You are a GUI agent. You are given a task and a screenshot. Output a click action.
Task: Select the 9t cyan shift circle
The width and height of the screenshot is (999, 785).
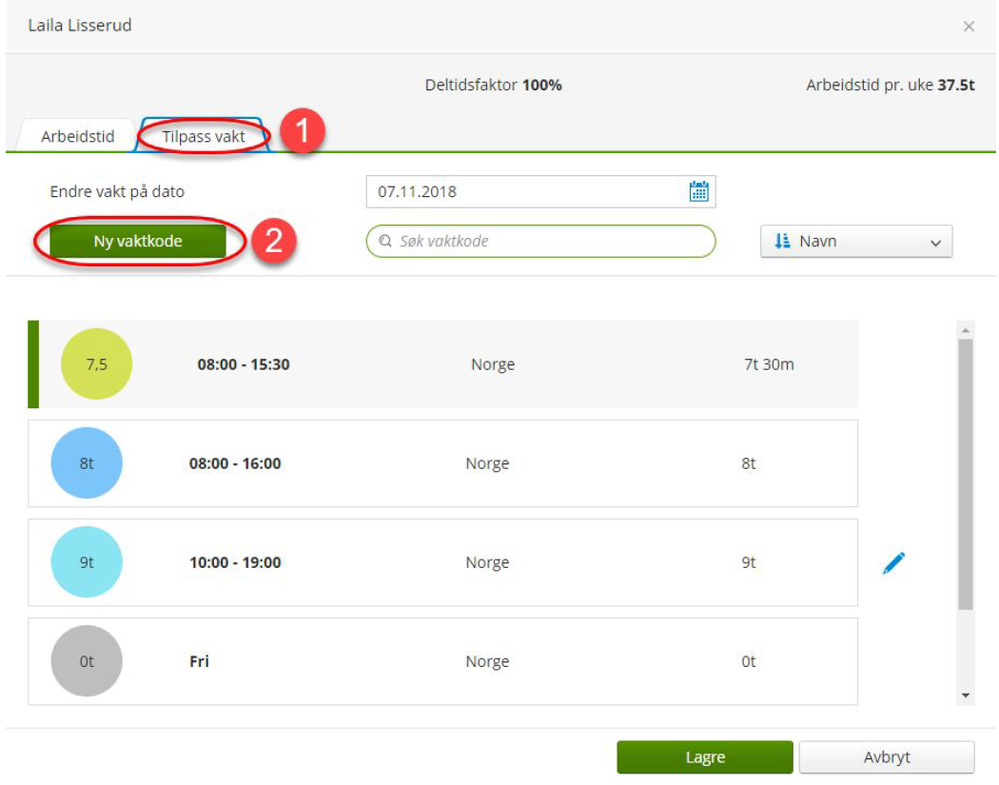pyautogui.click(x=87, y=562)
